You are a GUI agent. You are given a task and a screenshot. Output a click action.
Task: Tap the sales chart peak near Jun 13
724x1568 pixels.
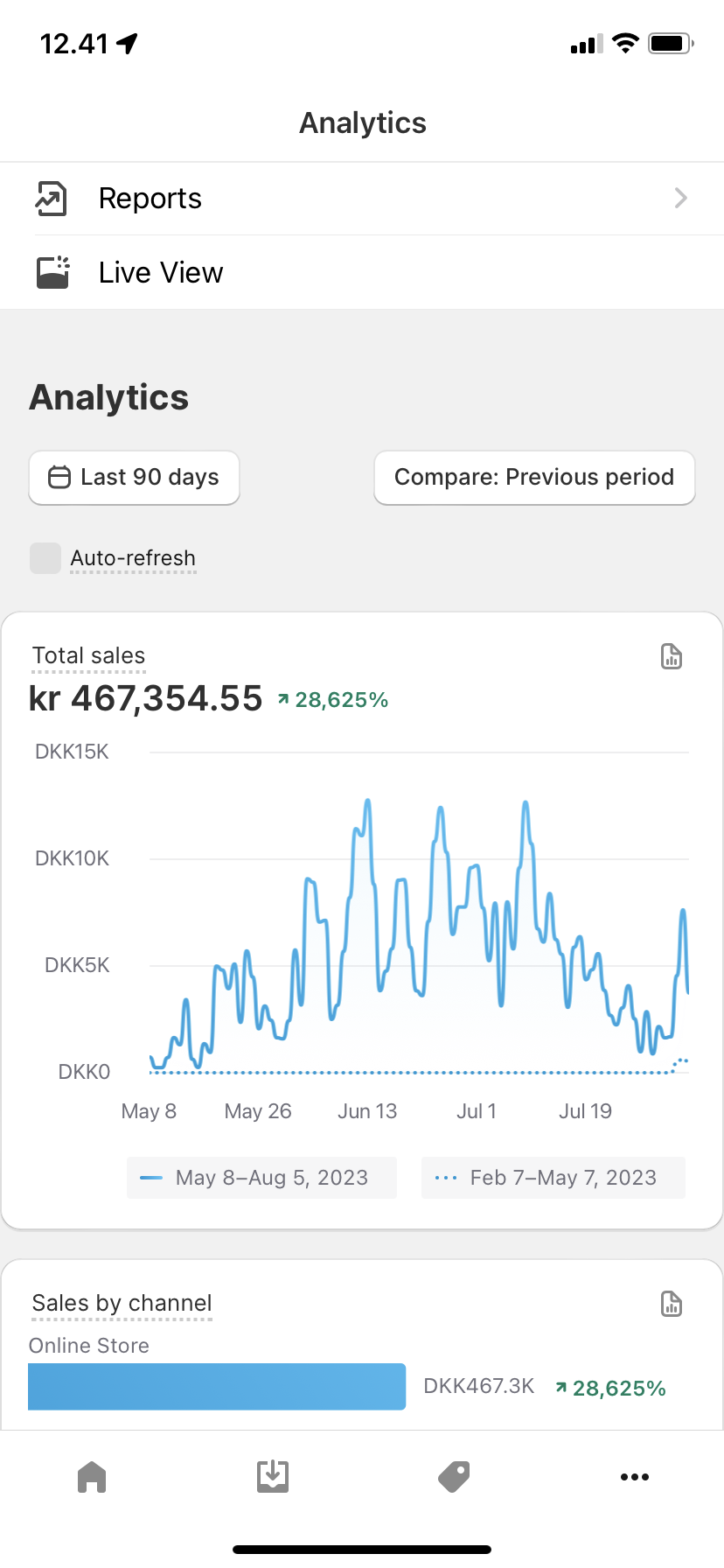[367, 801]
